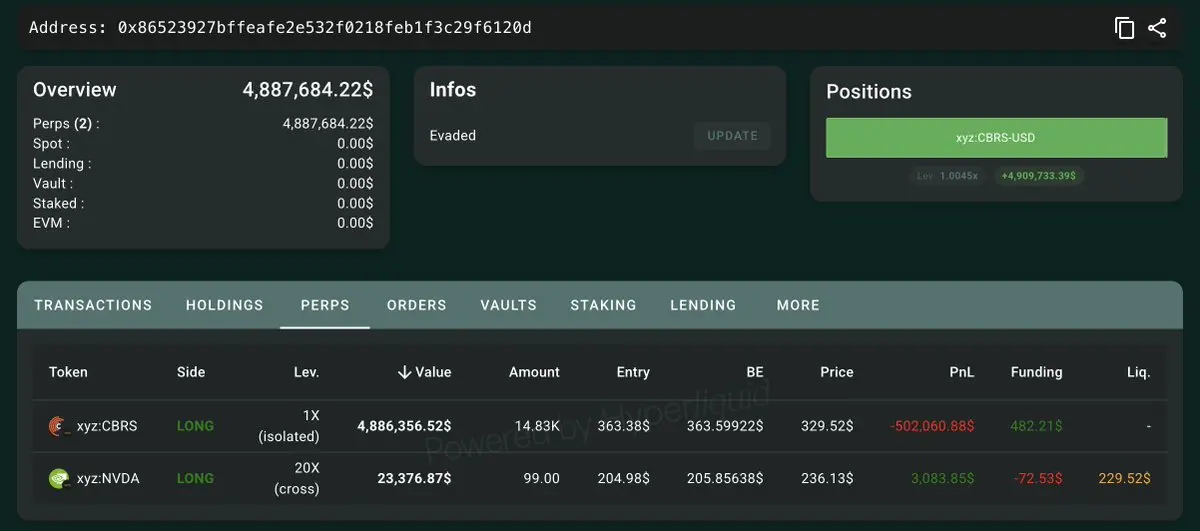
Task: Sort by the Funding column header
Action: (1036, 372)
